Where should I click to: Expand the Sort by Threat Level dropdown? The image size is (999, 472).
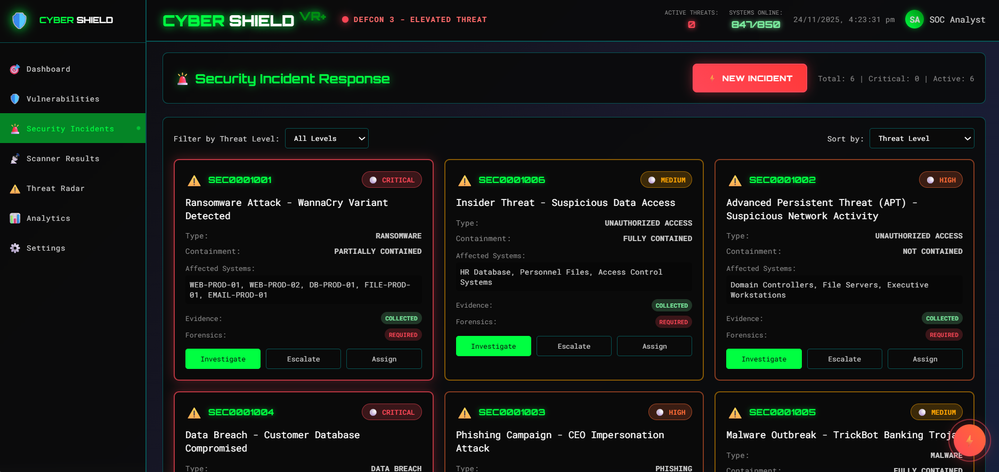pyautogui.click(x=921, y=138)
